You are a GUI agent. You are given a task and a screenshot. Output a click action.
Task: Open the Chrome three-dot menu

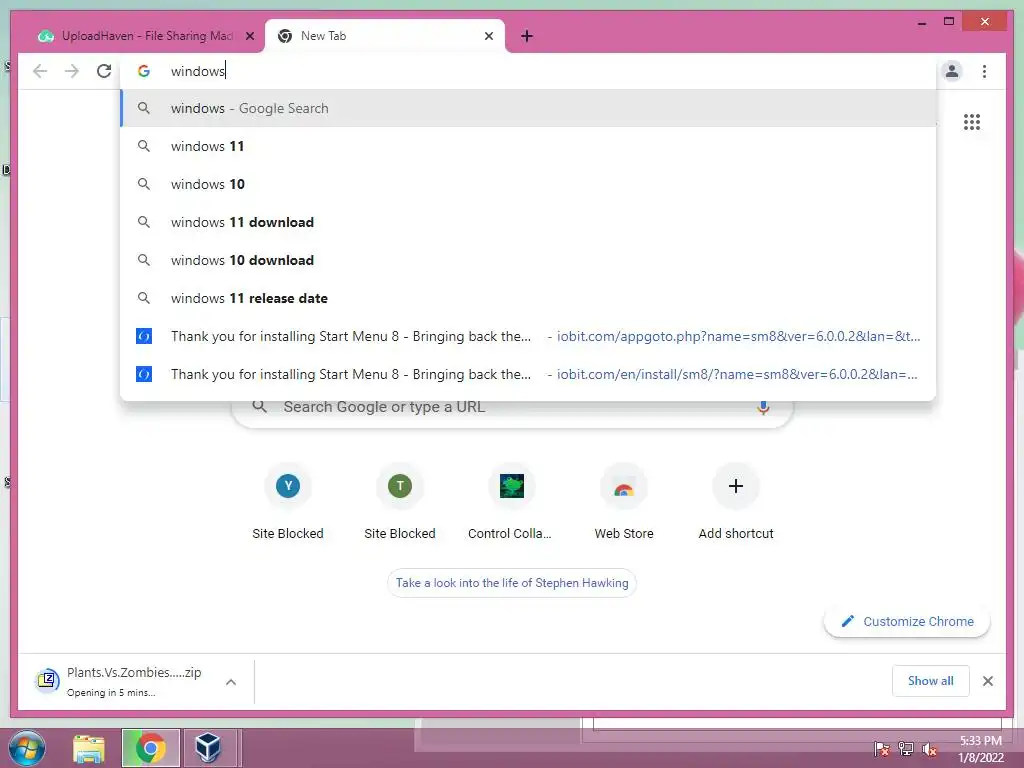coord(984,71)
